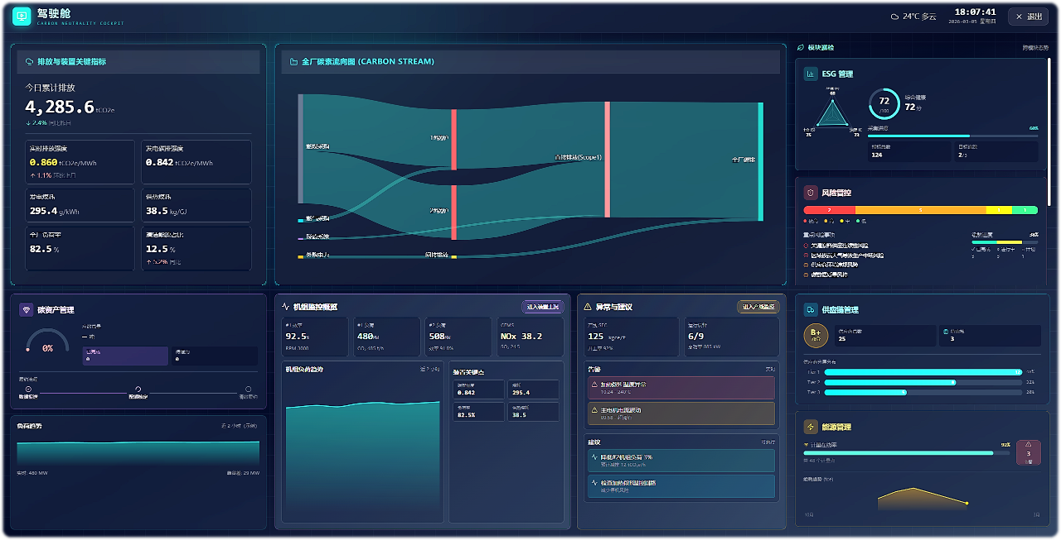The width and height of the screenshot is (1061, 540).
Task: Click the 供应链管理 truck icon
Action: pos(810,310)
